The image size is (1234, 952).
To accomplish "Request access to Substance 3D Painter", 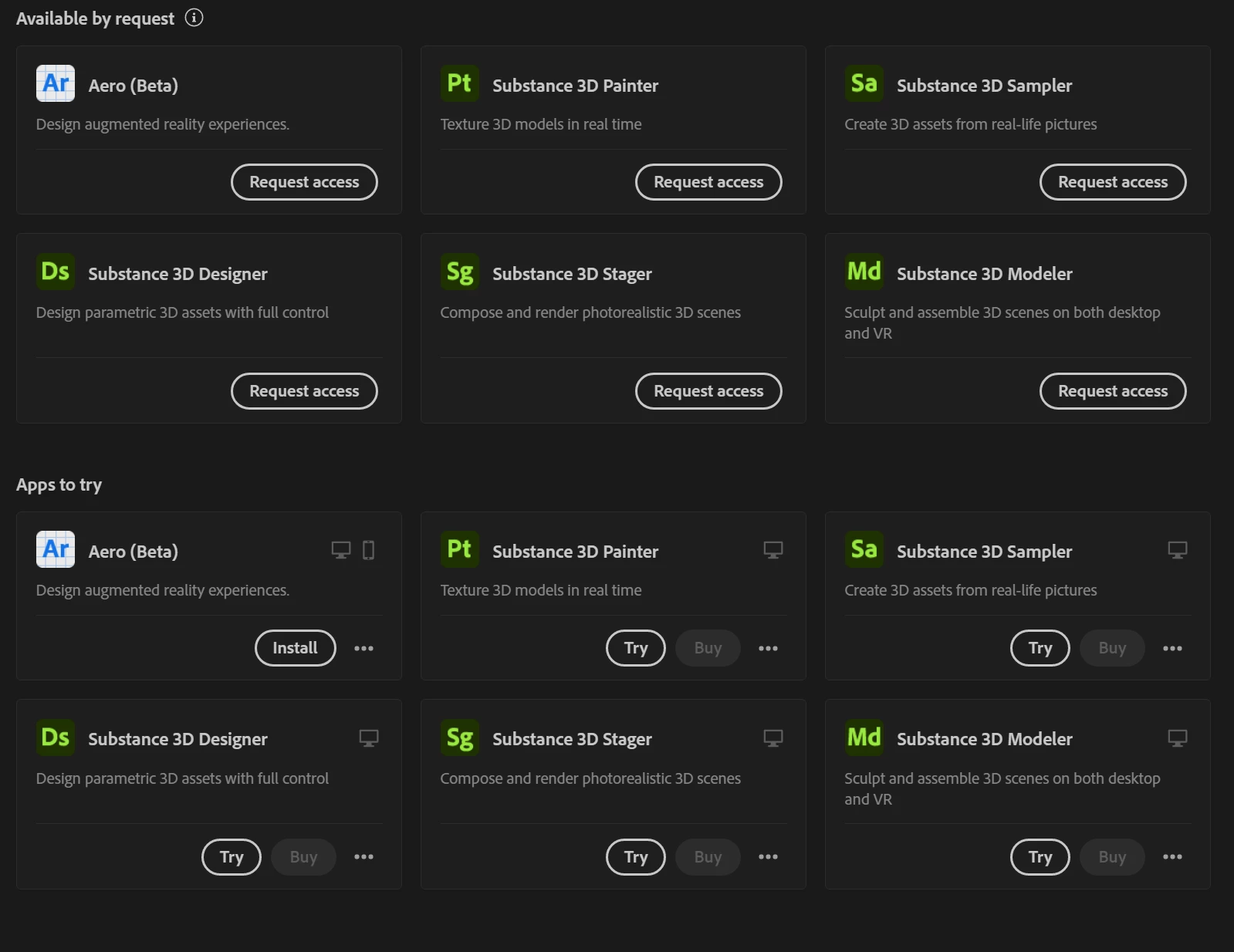I will pos(708,182).
